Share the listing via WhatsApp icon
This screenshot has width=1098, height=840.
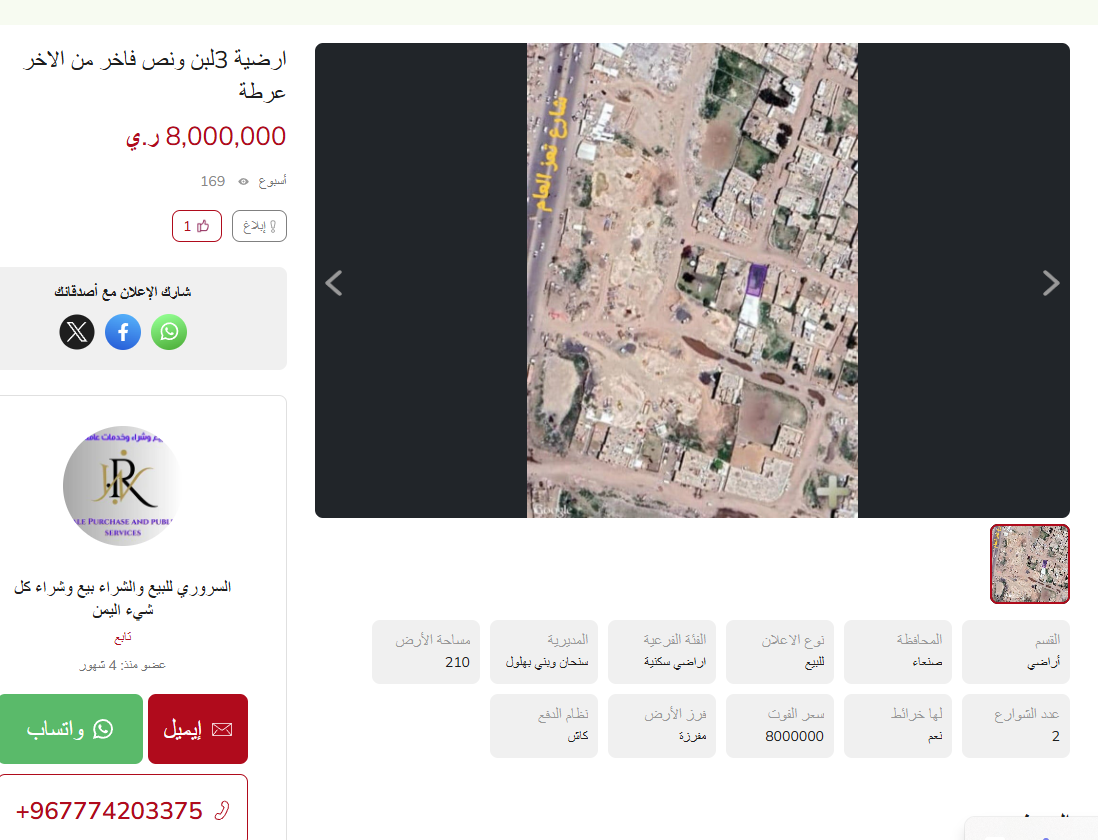[169, 332]
